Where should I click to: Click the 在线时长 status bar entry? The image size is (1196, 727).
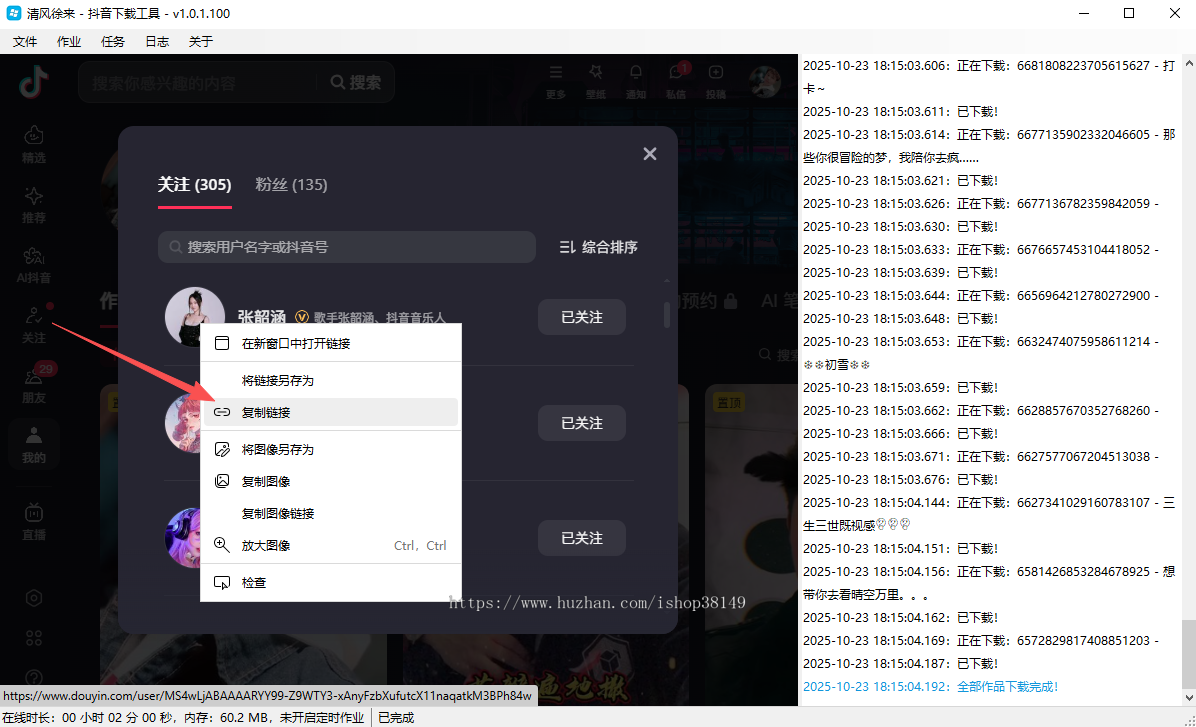coord(184,718)
